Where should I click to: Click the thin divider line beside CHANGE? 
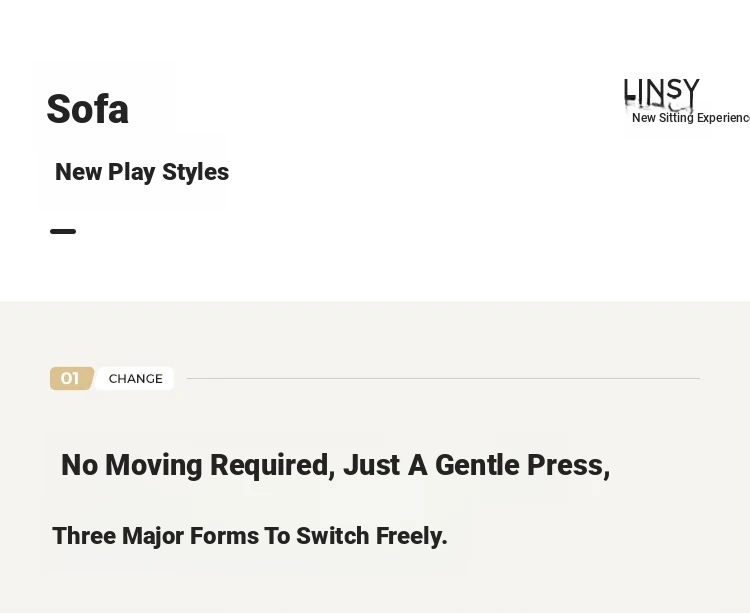[x=443, y=378]
